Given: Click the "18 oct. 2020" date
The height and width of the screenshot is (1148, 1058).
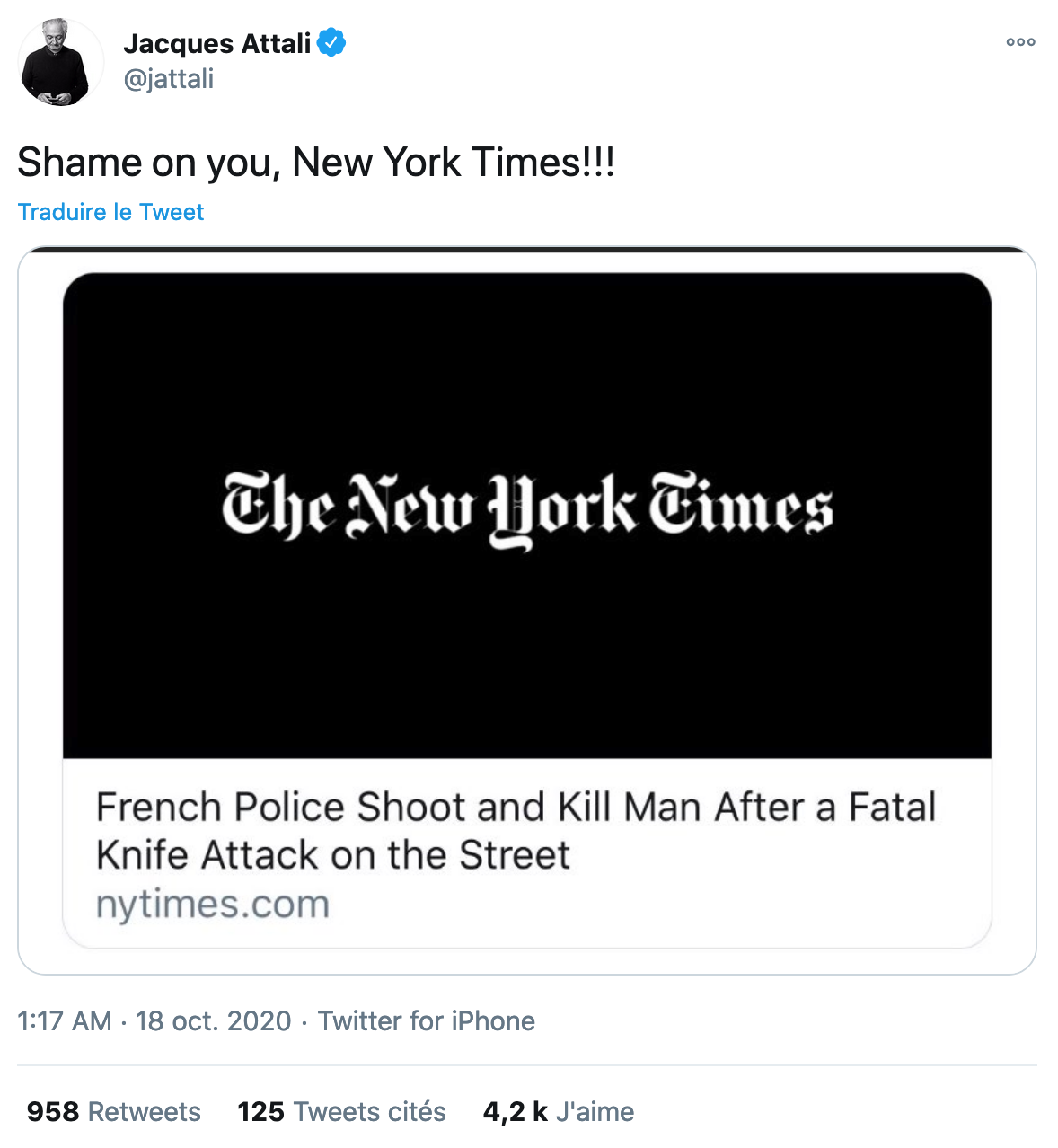Looking at the screenshot, I should (214, 1021).
